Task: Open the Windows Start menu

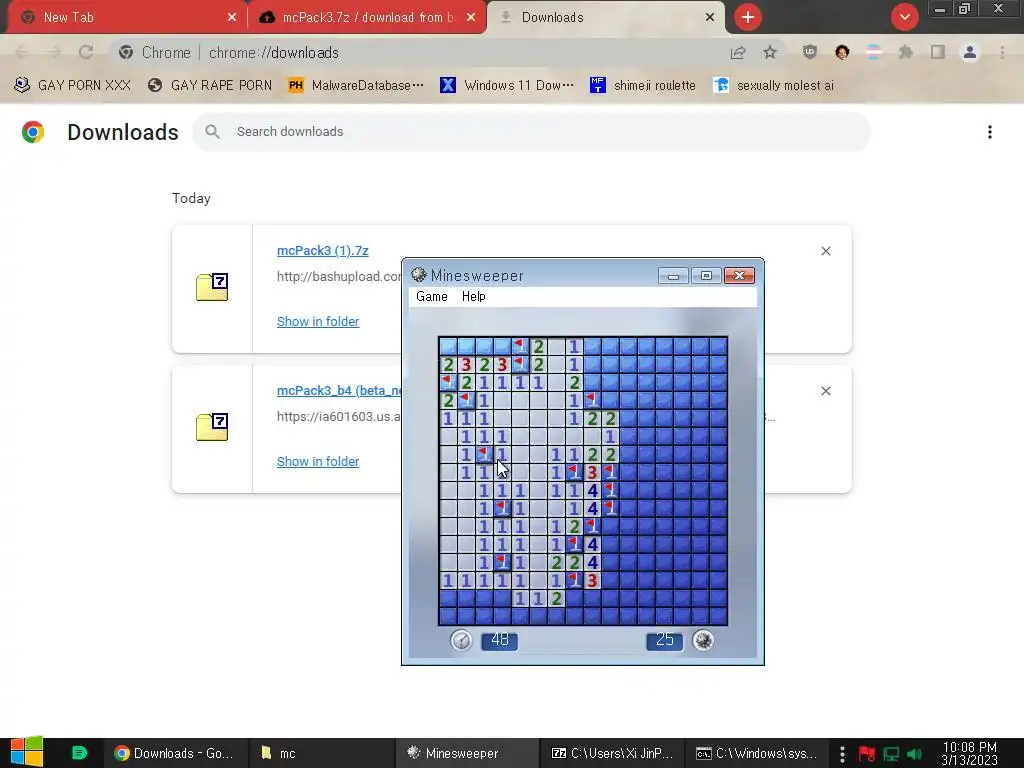Action: [x=27, y=753]
